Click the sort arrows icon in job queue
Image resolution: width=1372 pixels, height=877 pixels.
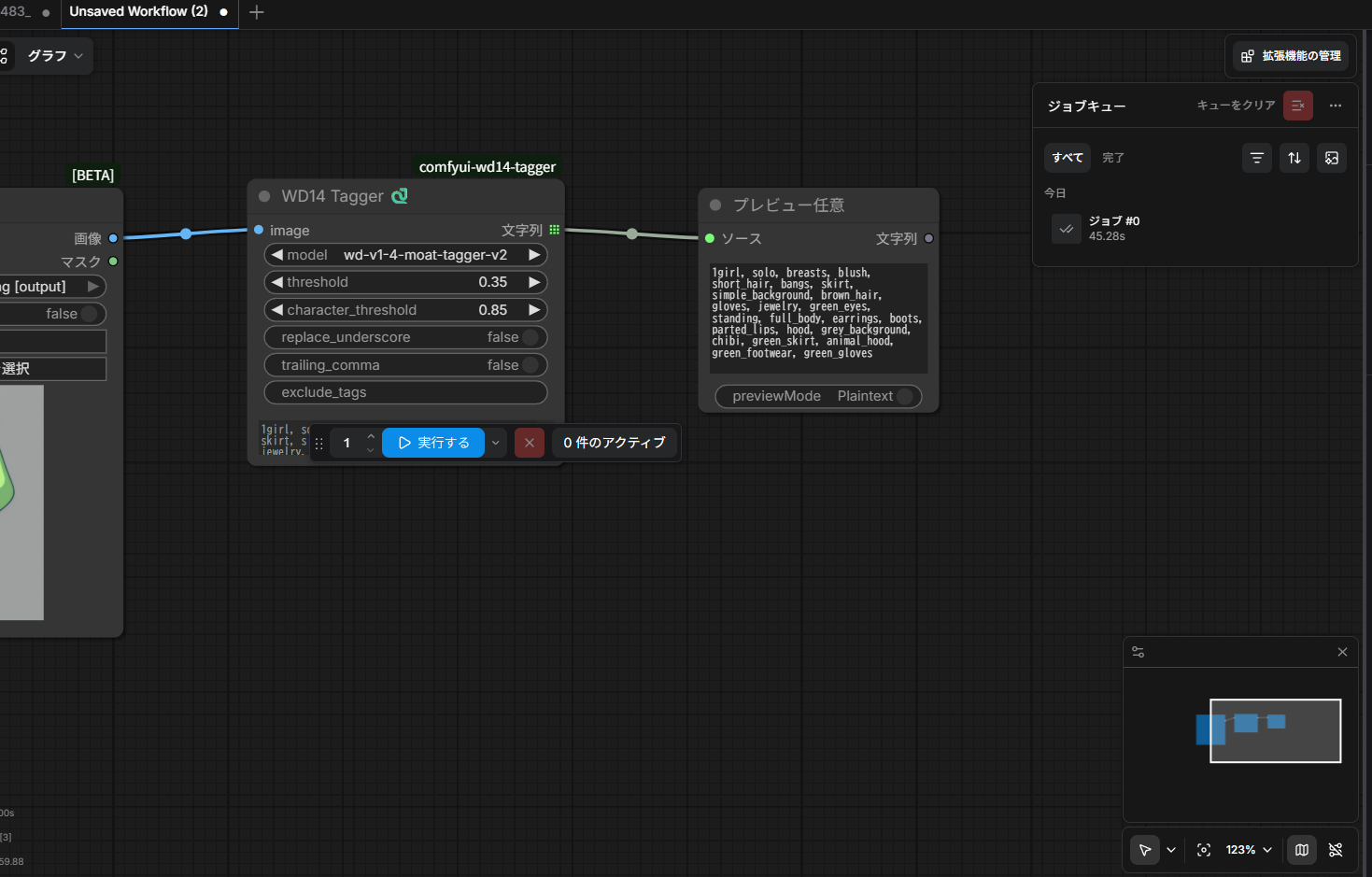pyautogui.click(x=1294, y=158)
